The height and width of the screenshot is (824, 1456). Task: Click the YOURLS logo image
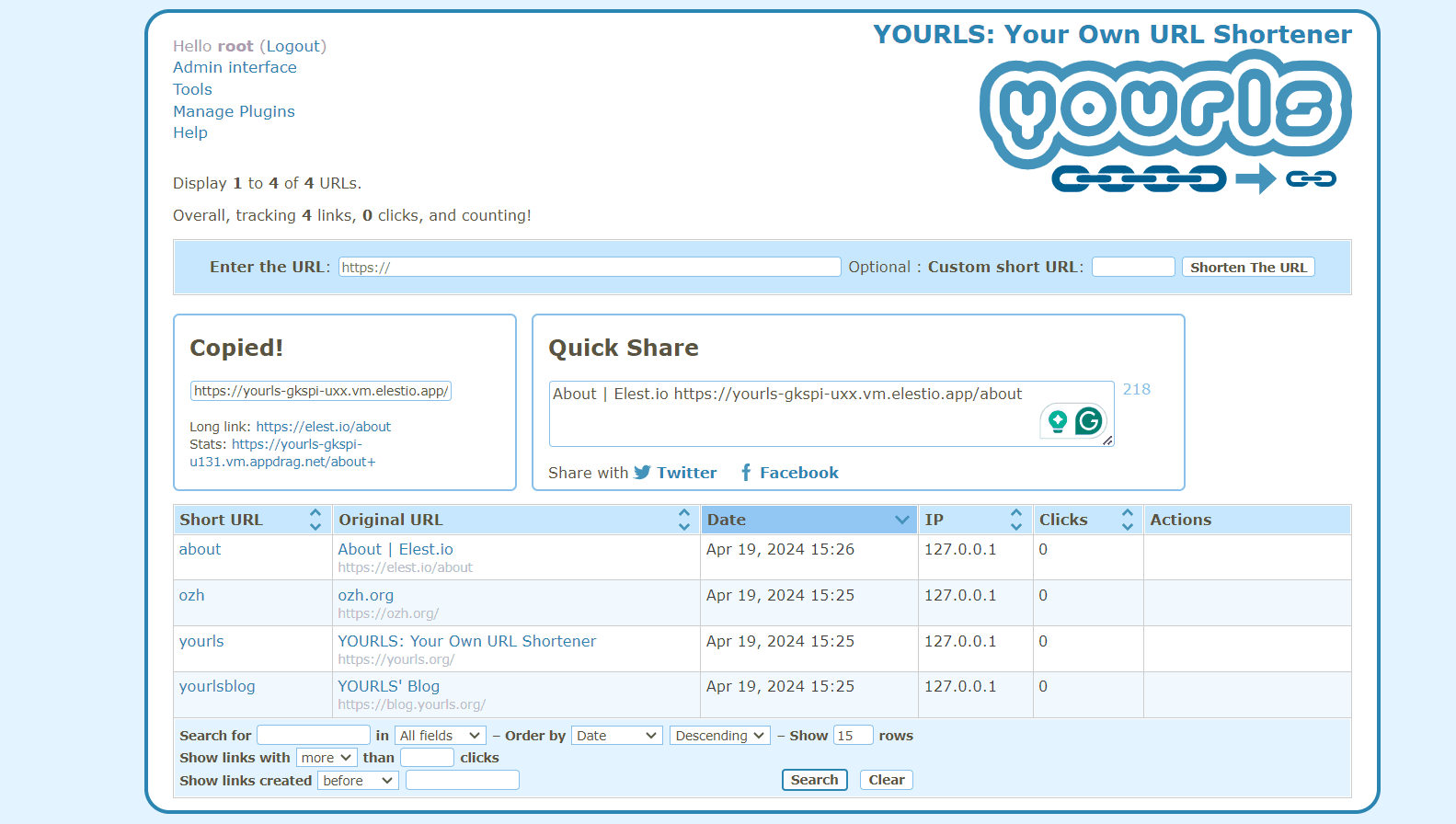point(1165,122)
